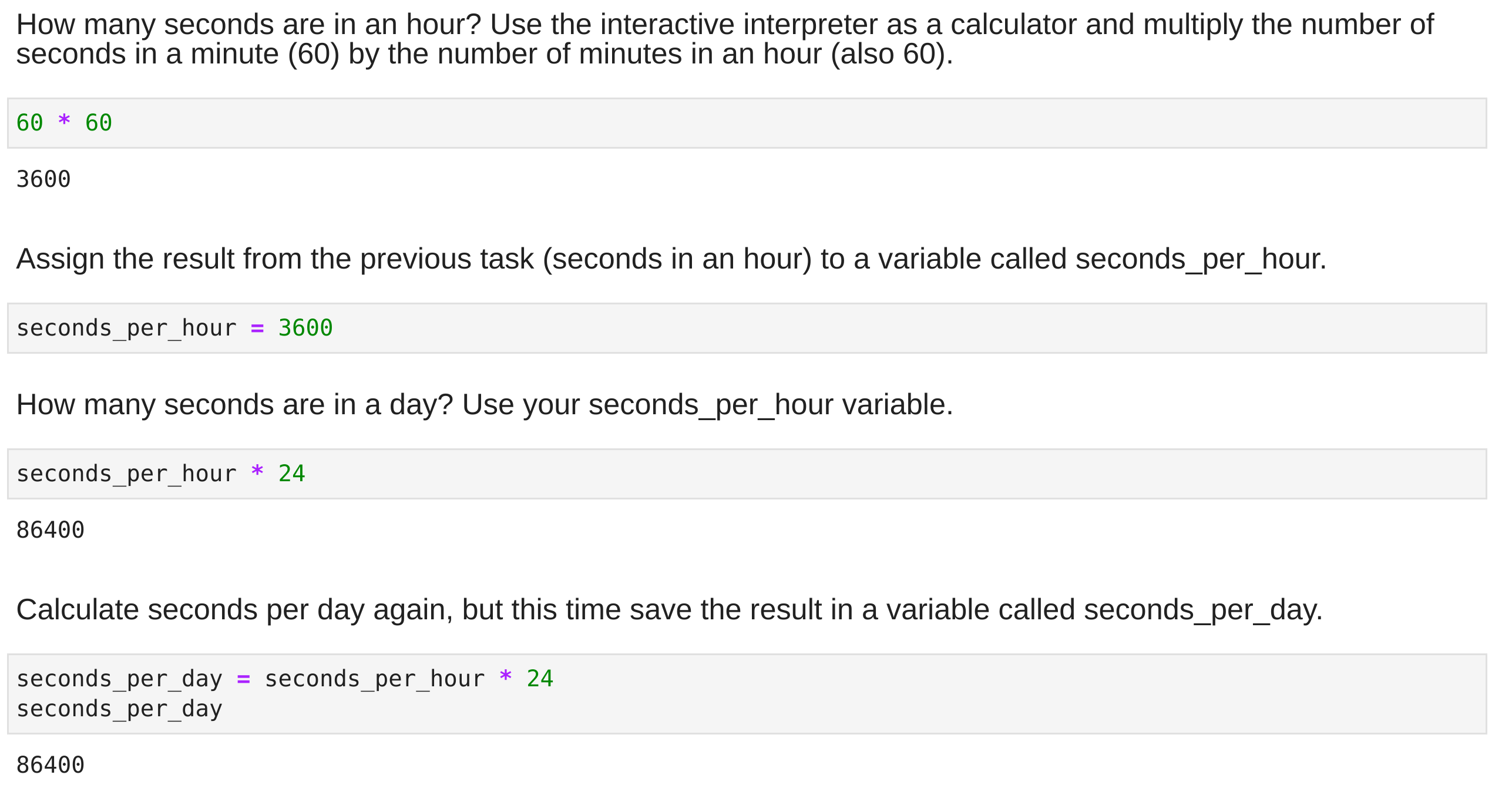This screenshot has height=795, width=1512.
Task: Click the 'Calculate seconds per day again' text
Action: [668, 609]
